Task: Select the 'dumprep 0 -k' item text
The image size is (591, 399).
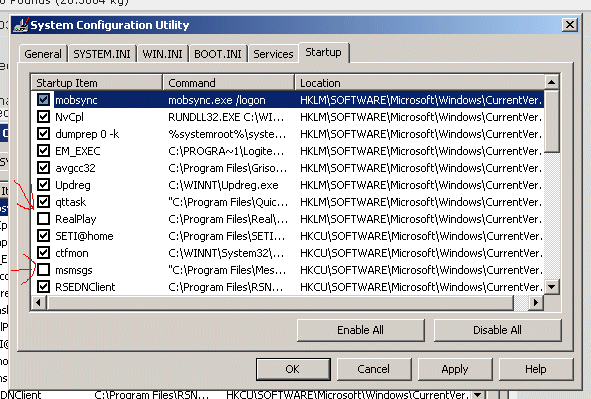Action: tap(87, 134)
